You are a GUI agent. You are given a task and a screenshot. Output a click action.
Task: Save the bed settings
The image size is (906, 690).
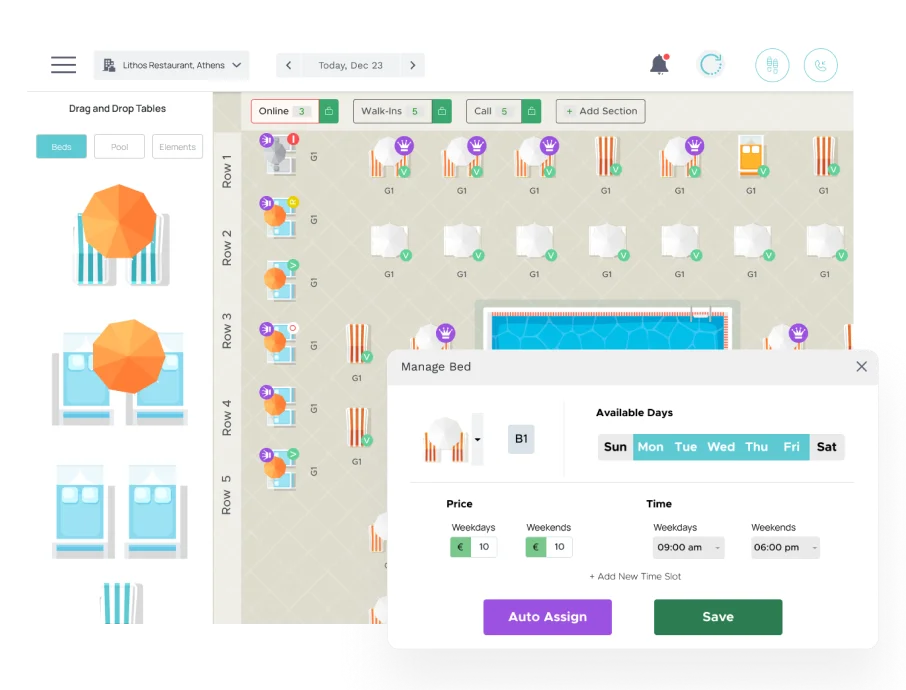point(718,617)
